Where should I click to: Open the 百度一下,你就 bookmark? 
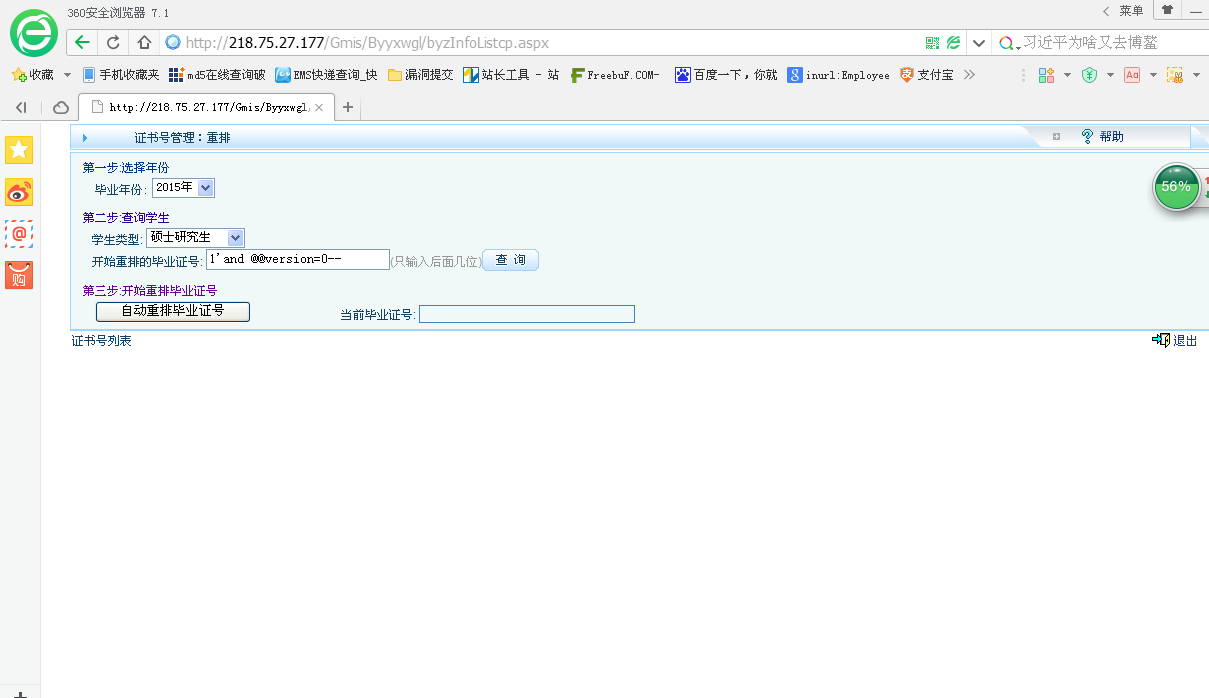coord(726,75)
